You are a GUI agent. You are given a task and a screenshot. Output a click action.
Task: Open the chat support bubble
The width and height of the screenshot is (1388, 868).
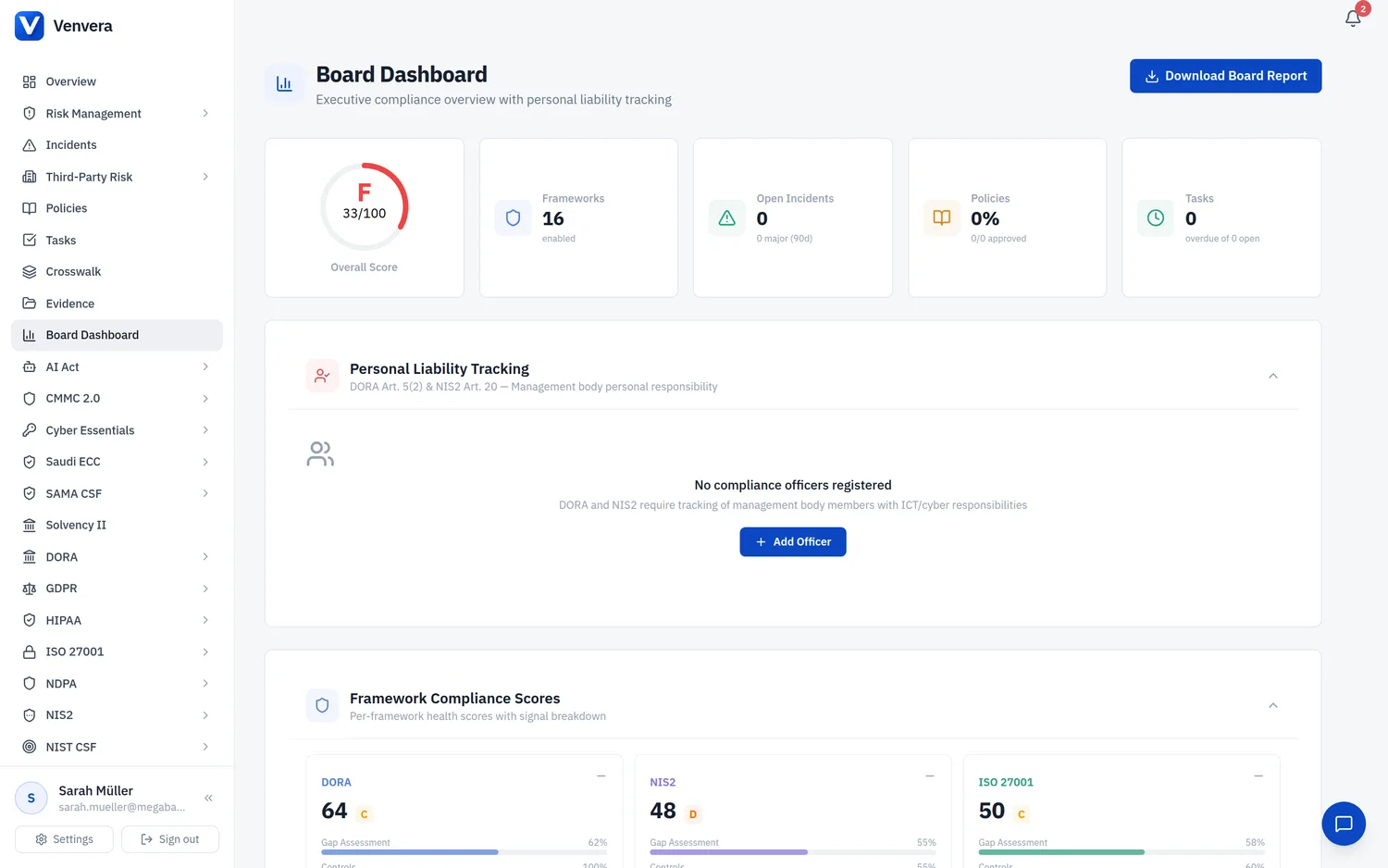click(1344, 824)
